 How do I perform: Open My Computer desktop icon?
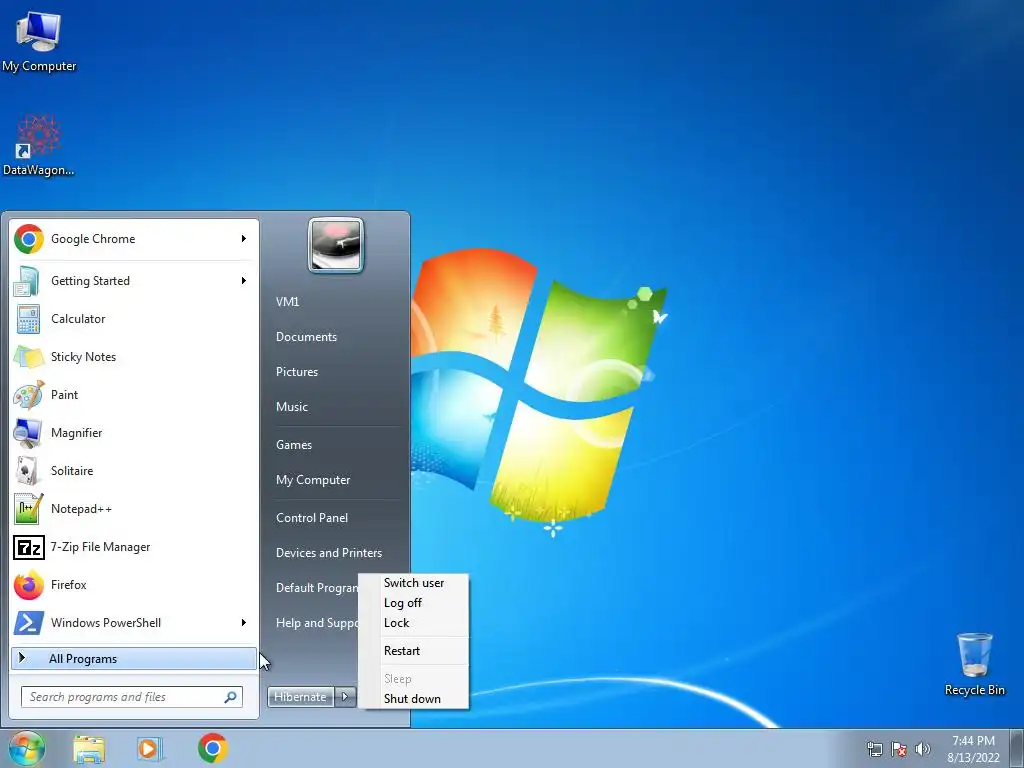(x=39, y=40)
